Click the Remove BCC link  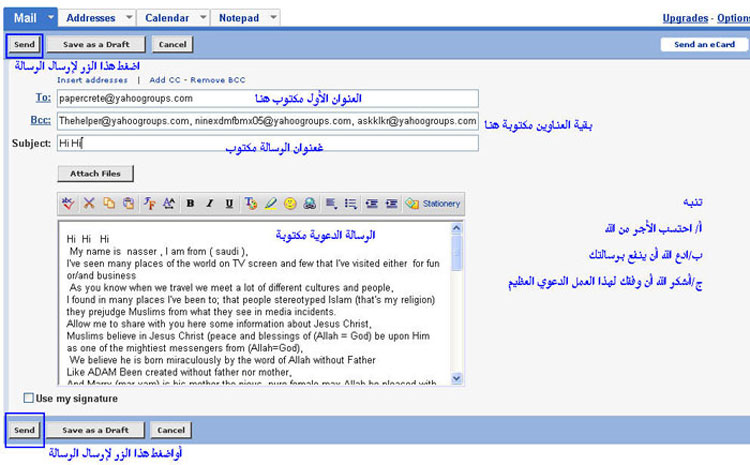[x=218, y=80]
